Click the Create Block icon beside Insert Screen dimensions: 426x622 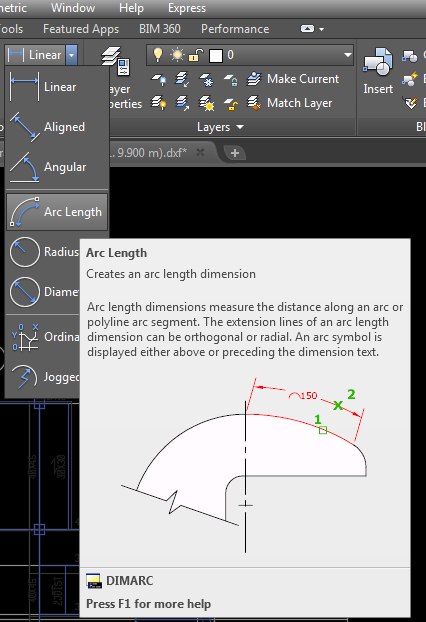(410, 57)
